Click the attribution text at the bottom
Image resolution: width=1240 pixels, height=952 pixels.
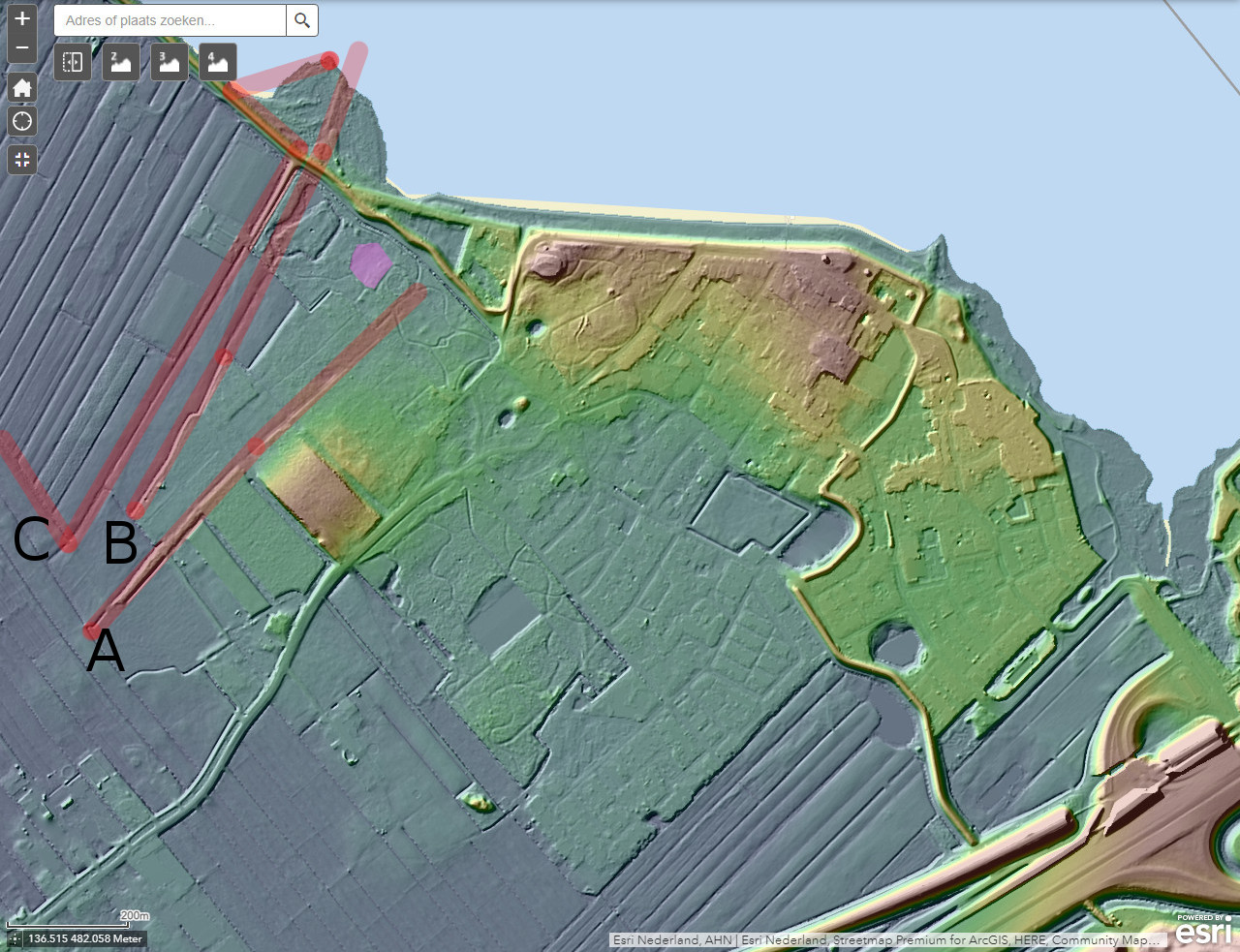[886, 939]
